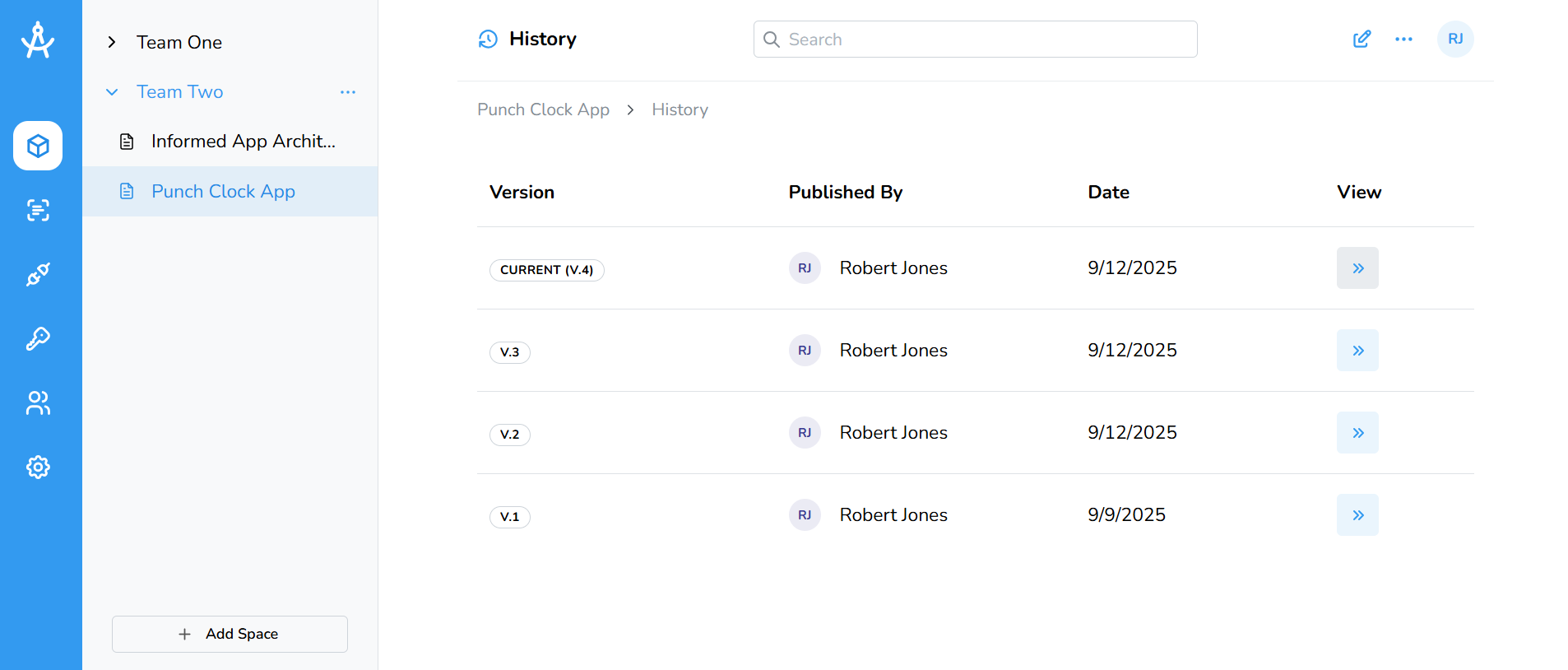Click the Add Space button

point(230,634)
